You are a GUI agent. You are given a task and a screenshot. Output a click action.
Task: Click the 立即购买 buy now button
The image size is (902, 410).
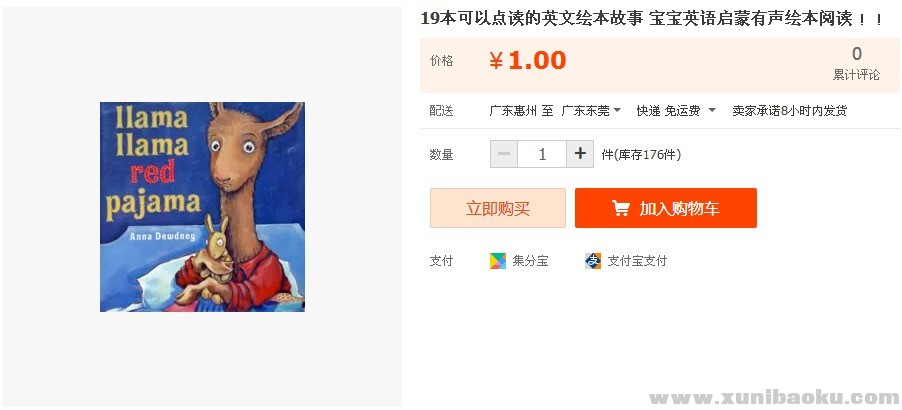[498, 208]
